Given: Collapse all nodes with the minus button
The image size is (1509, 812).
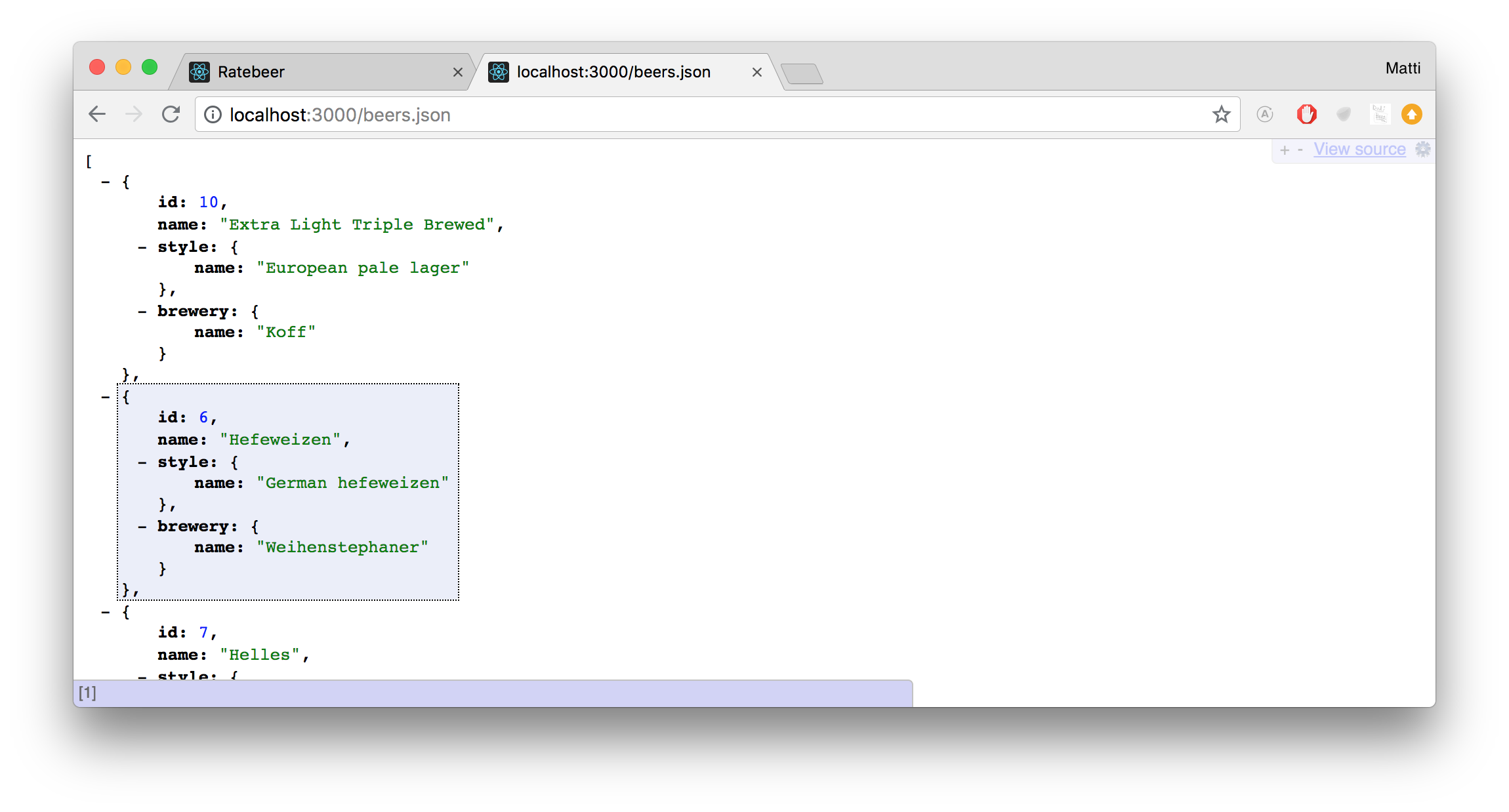Looking at the screenshot, I should [x=1300, y=150].
